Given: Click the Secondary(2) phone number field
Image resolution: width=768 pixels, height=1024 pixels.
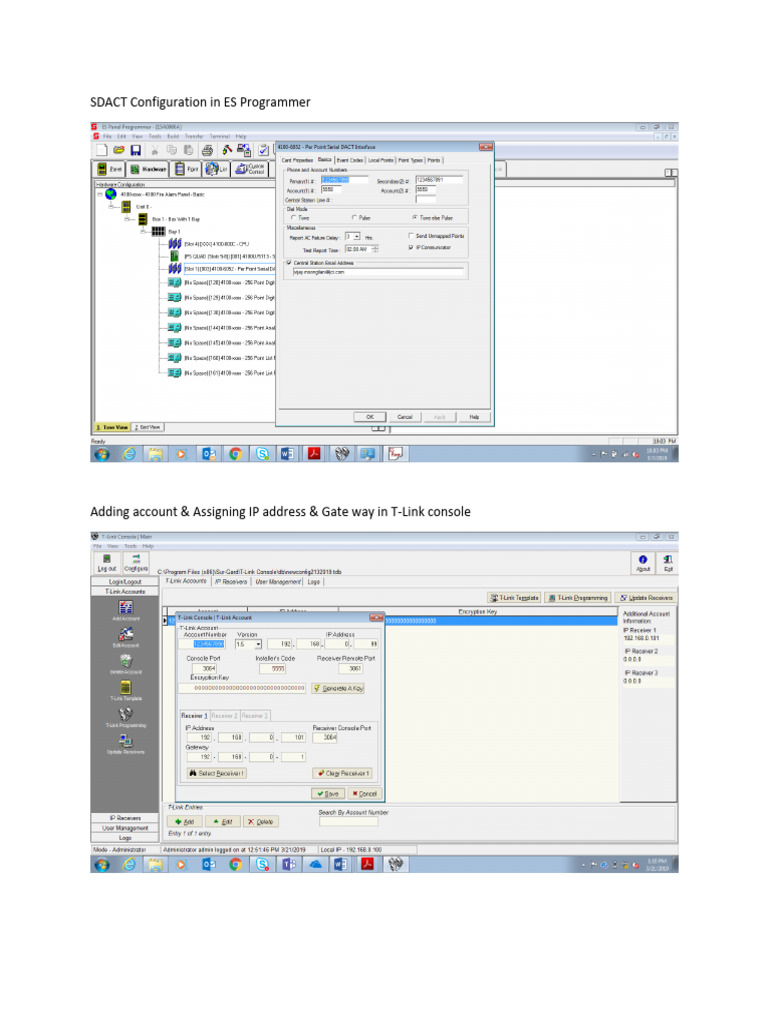Looking at the screenshot, I should click(439, 180).
